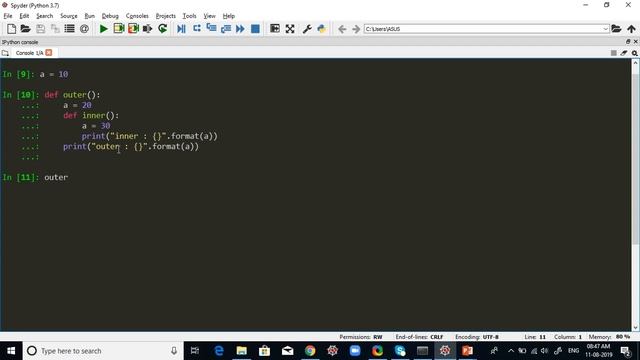Image resolution: width=640 pixels, height=360 pixels.
Task: Open Preferences with the wrench icon
Action: tap(307, 29)
